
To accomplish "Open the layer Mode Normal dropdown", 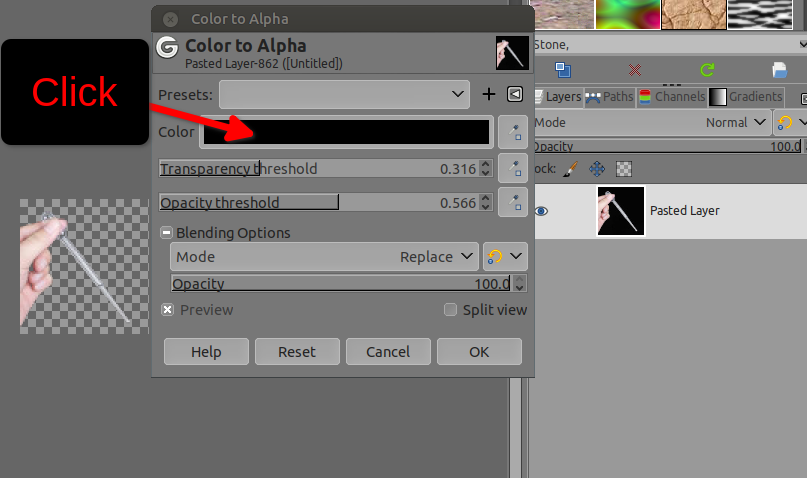I will [652, 122].
